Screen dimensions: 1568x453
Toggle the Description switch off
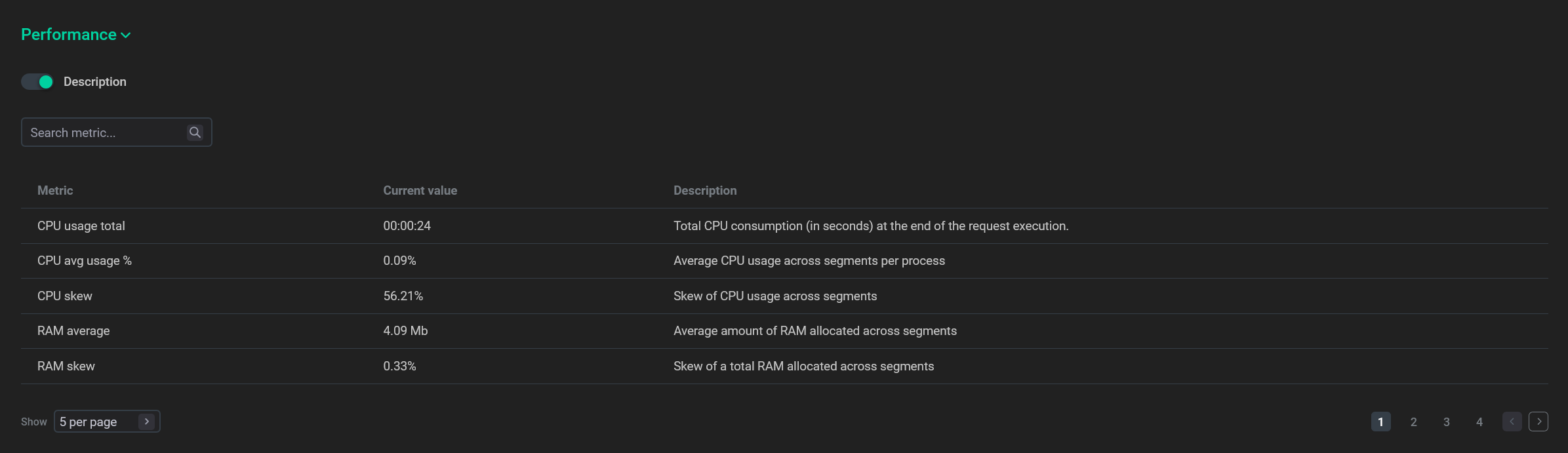click(37, 81)
